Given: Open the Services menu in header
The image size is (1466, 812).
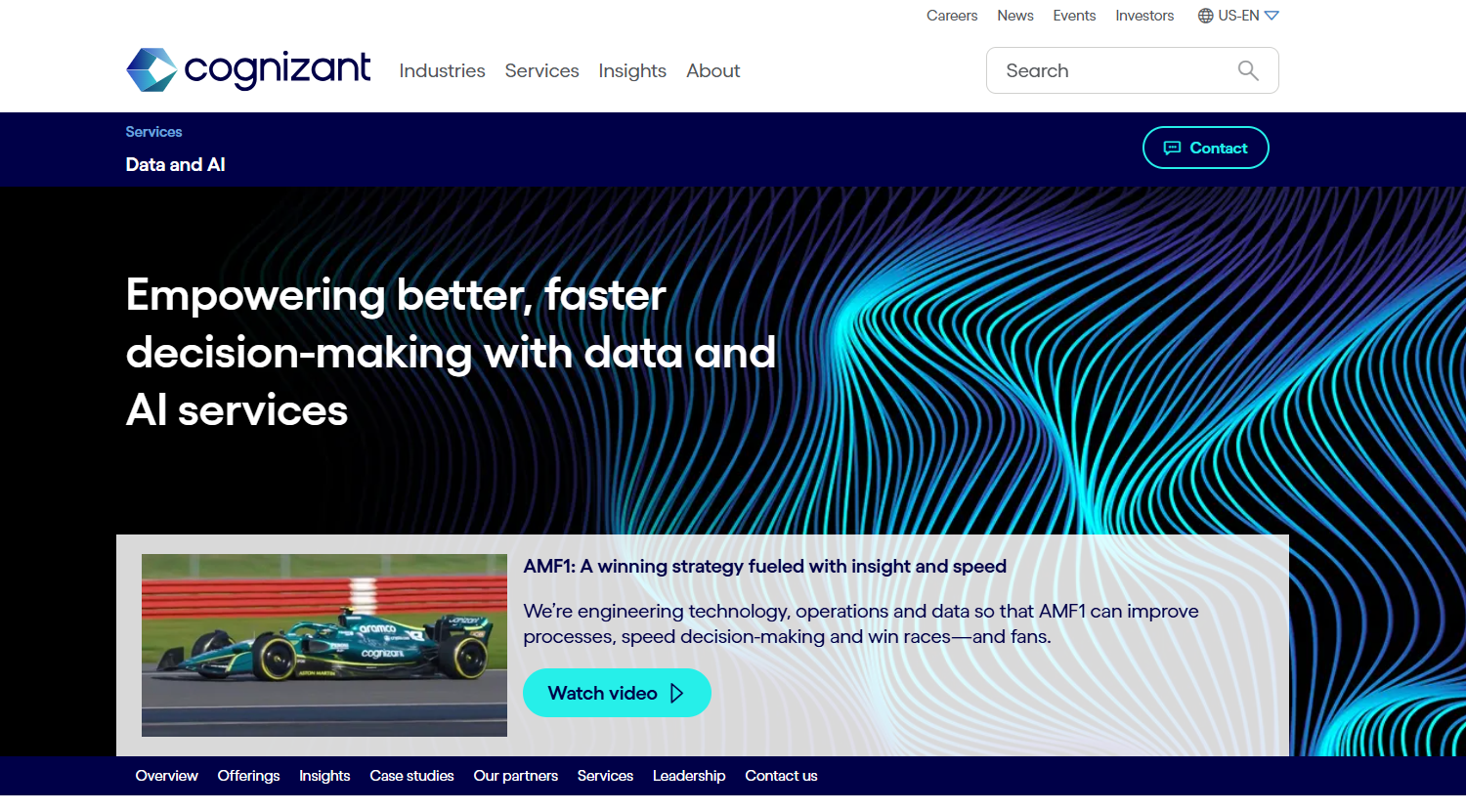Looking at the screenshot, I should pyautogui.click(x=541, y=70).
